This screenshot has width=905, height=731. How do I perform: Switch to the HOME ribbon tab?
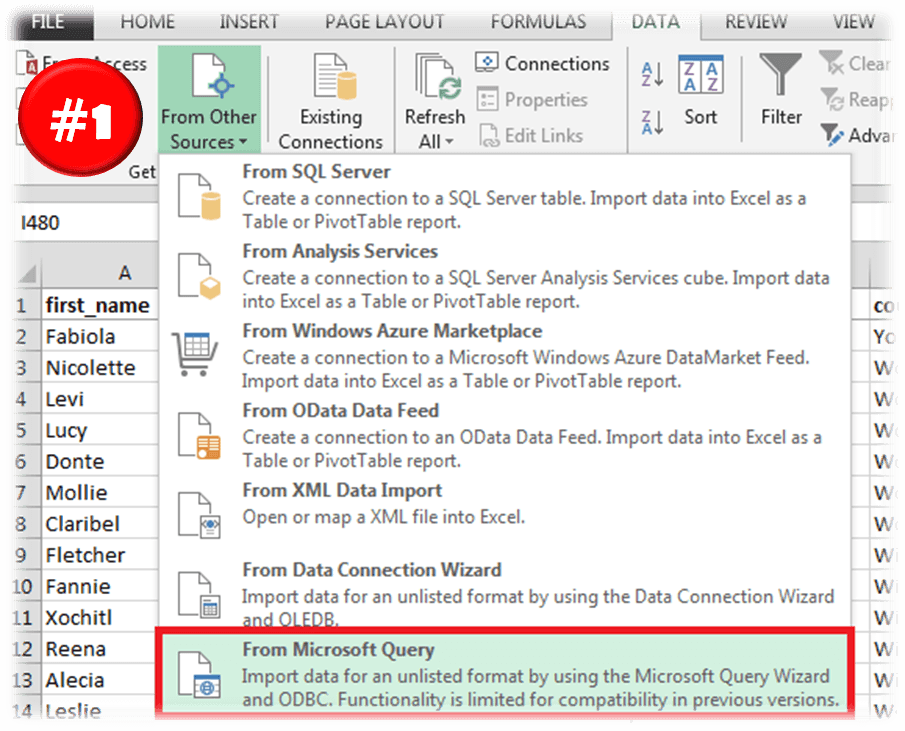click(x=147, y=22)
